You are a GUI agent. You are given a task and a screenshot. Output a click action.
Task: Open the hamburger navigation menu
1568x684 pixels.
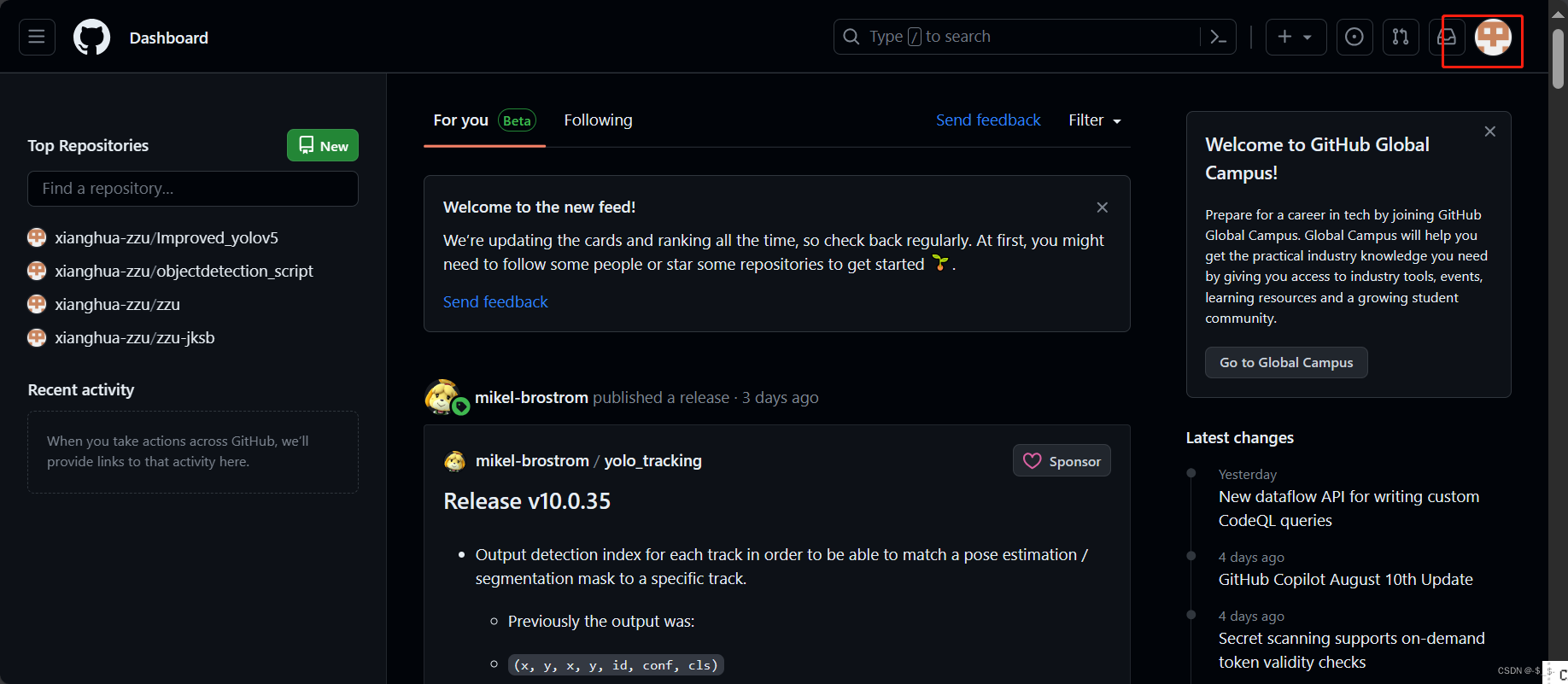pos(37,37)
